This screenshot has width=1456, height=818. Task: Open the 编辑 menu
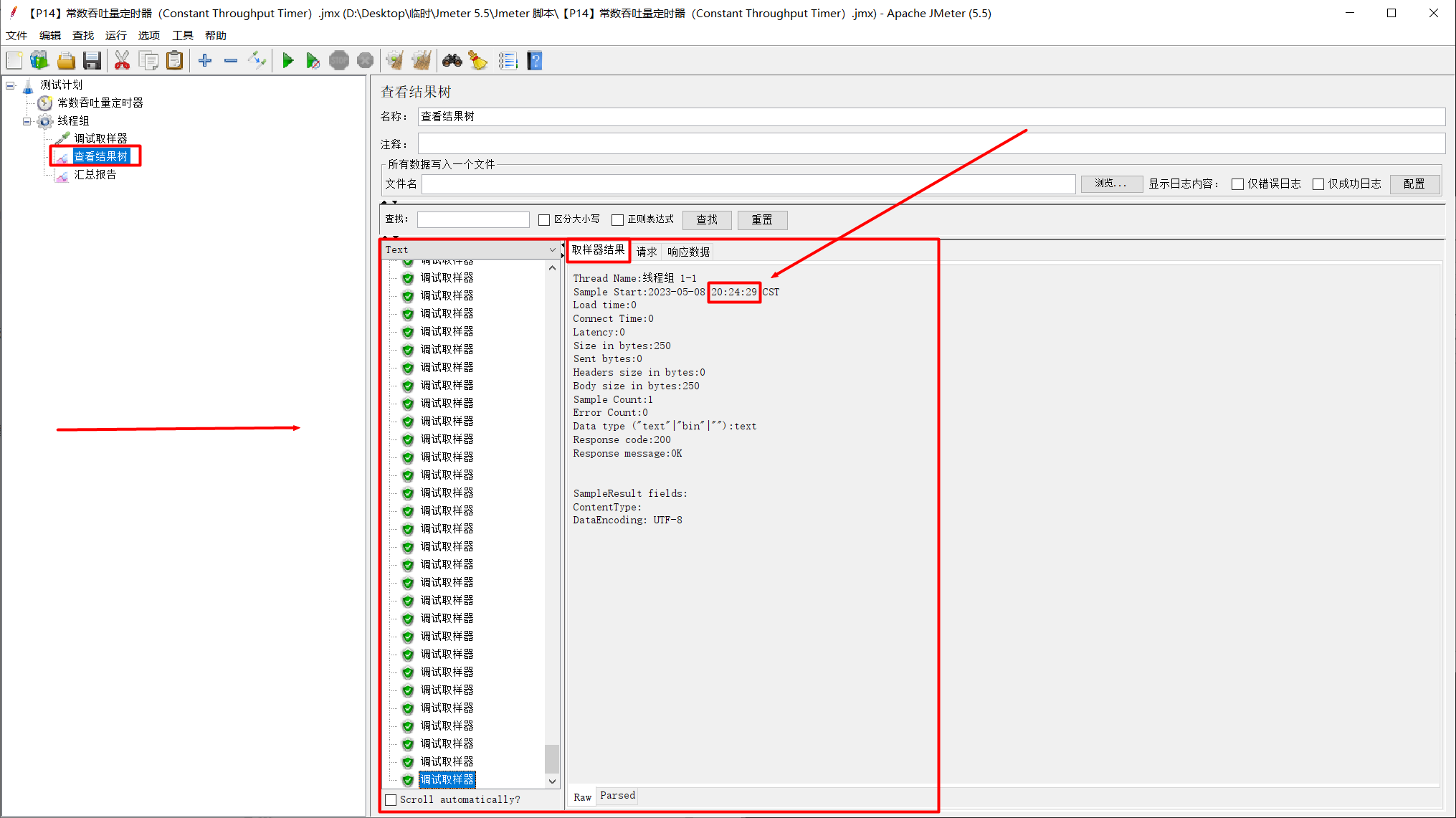(x=49, y=35)
